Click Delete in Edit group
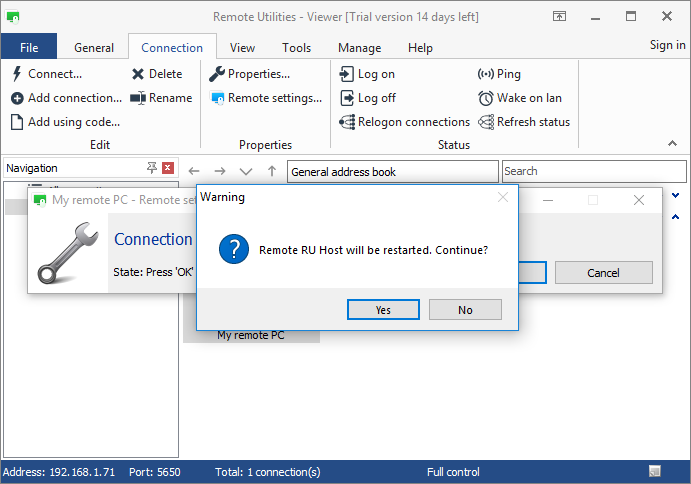 (x=157, y=74)
